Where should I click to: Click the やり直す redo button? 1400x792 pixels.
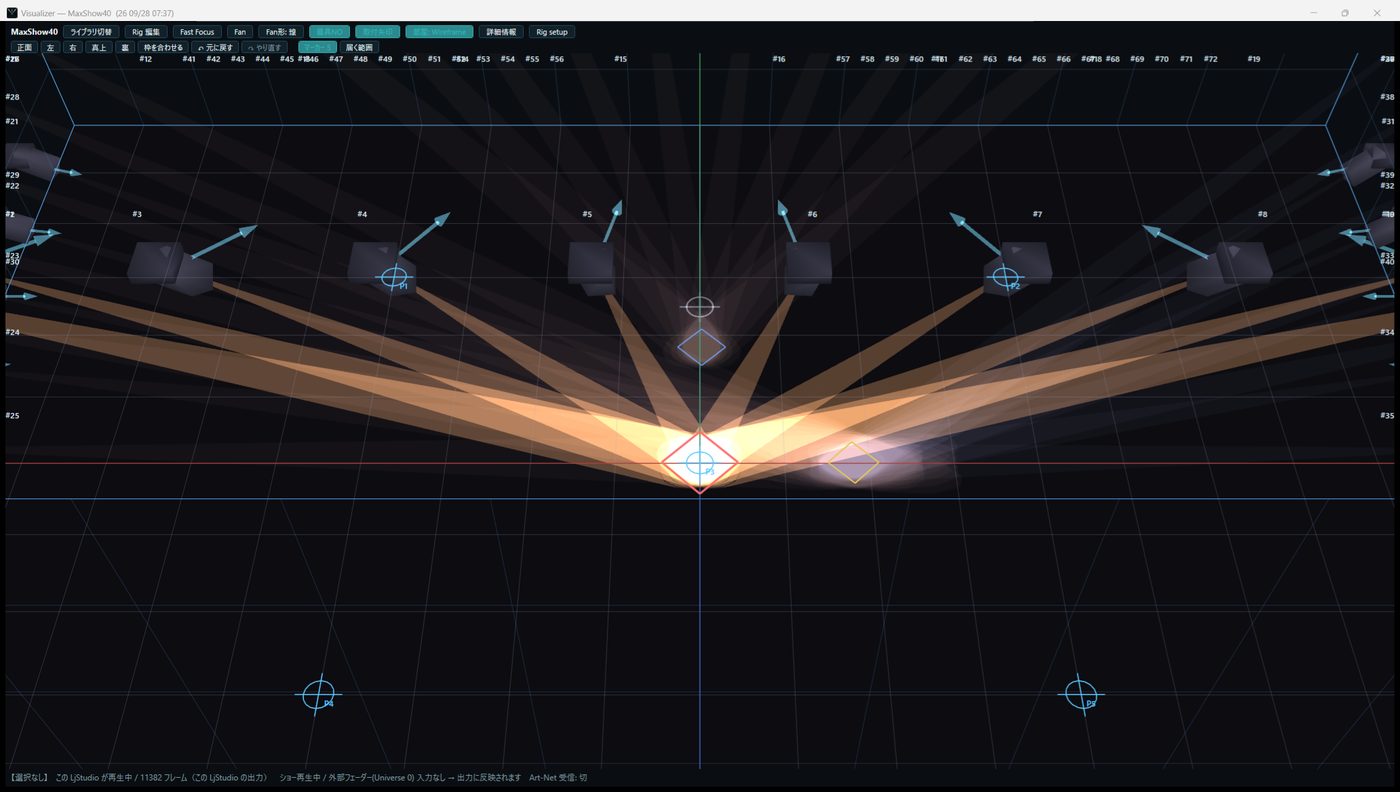pyautogui.click(x=265, y=47)
